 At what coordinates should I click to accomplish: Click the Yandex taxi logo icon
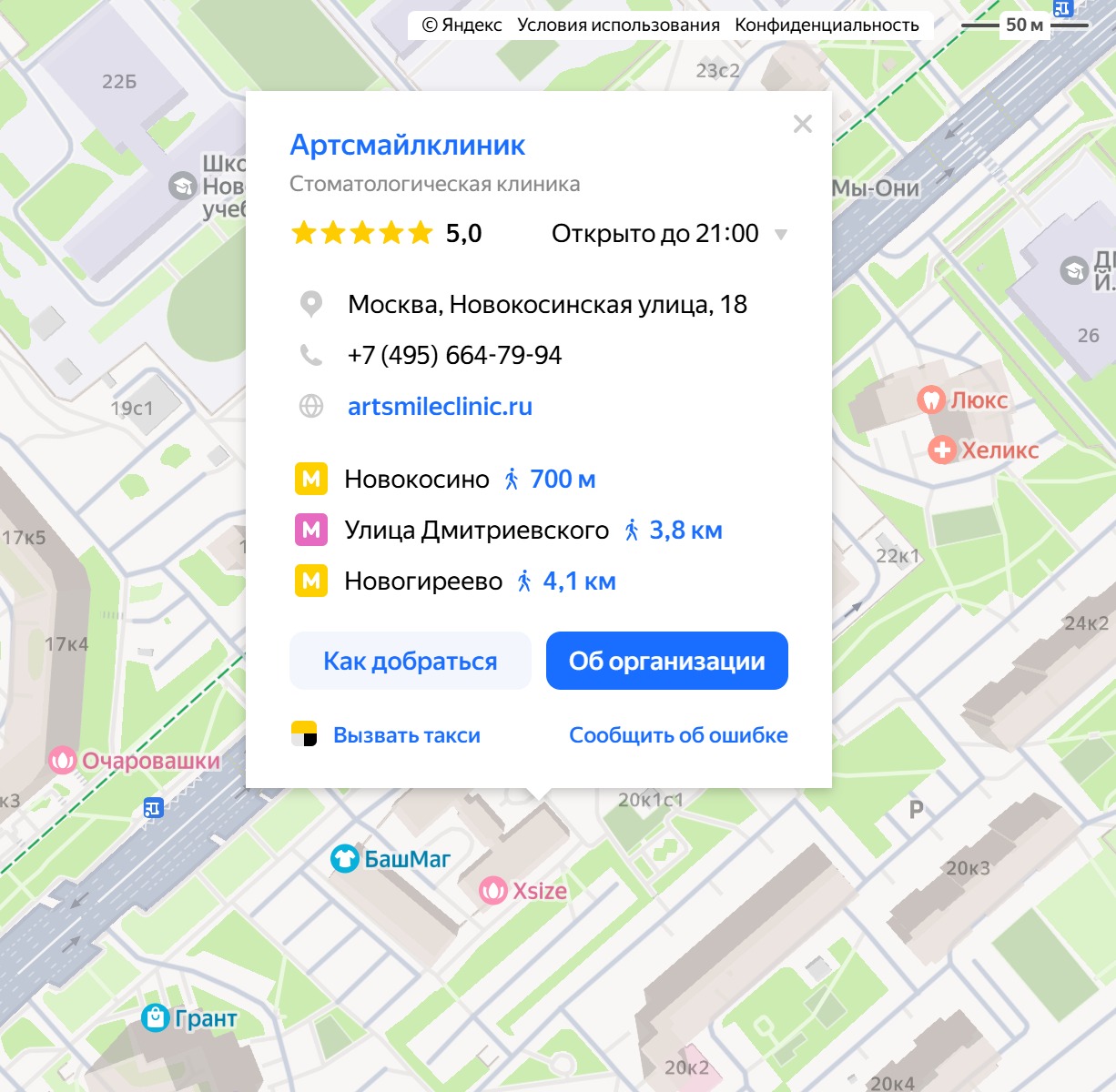click(x=304, y=733)
